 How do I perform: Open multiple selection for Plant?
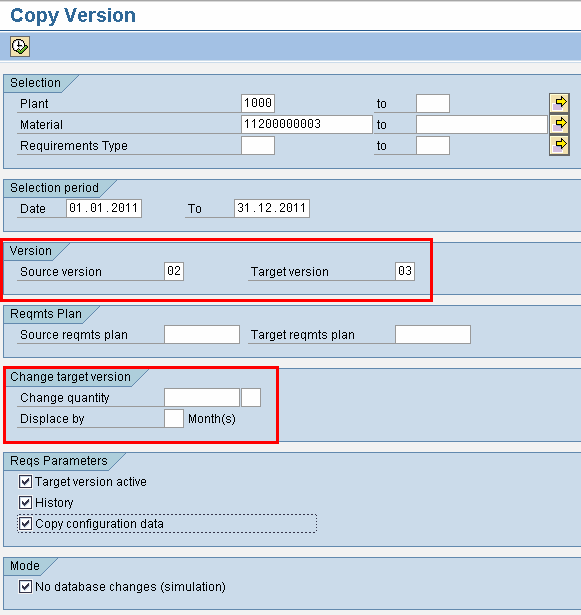tap(559, 103)
